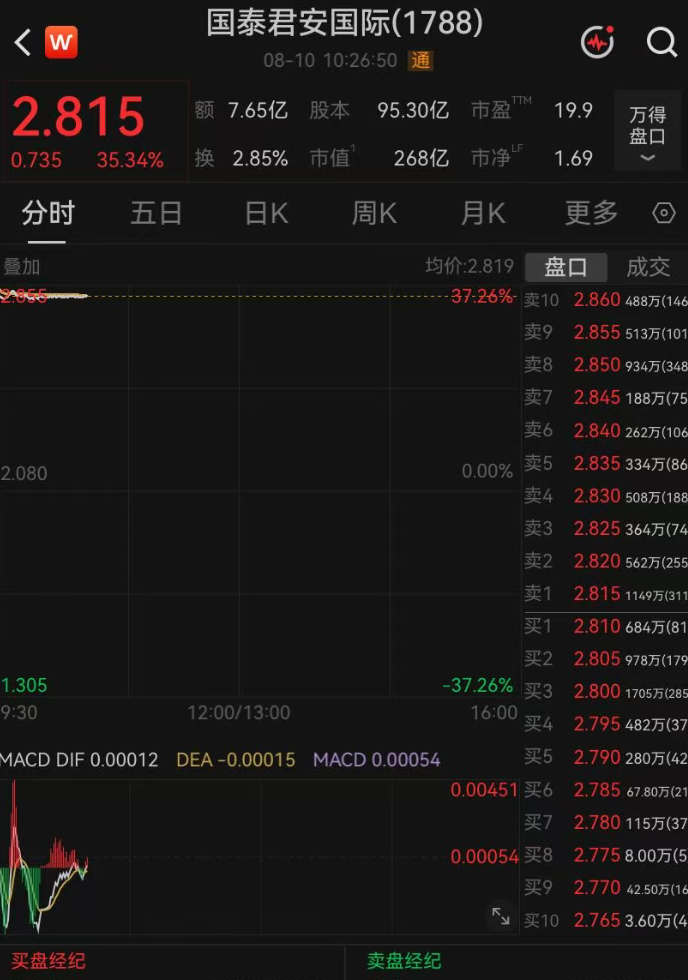Viewport: 688px width, 980px height.
Task: Tap the MACD histogram sub-chart
Action: click(x=259, y=856)
